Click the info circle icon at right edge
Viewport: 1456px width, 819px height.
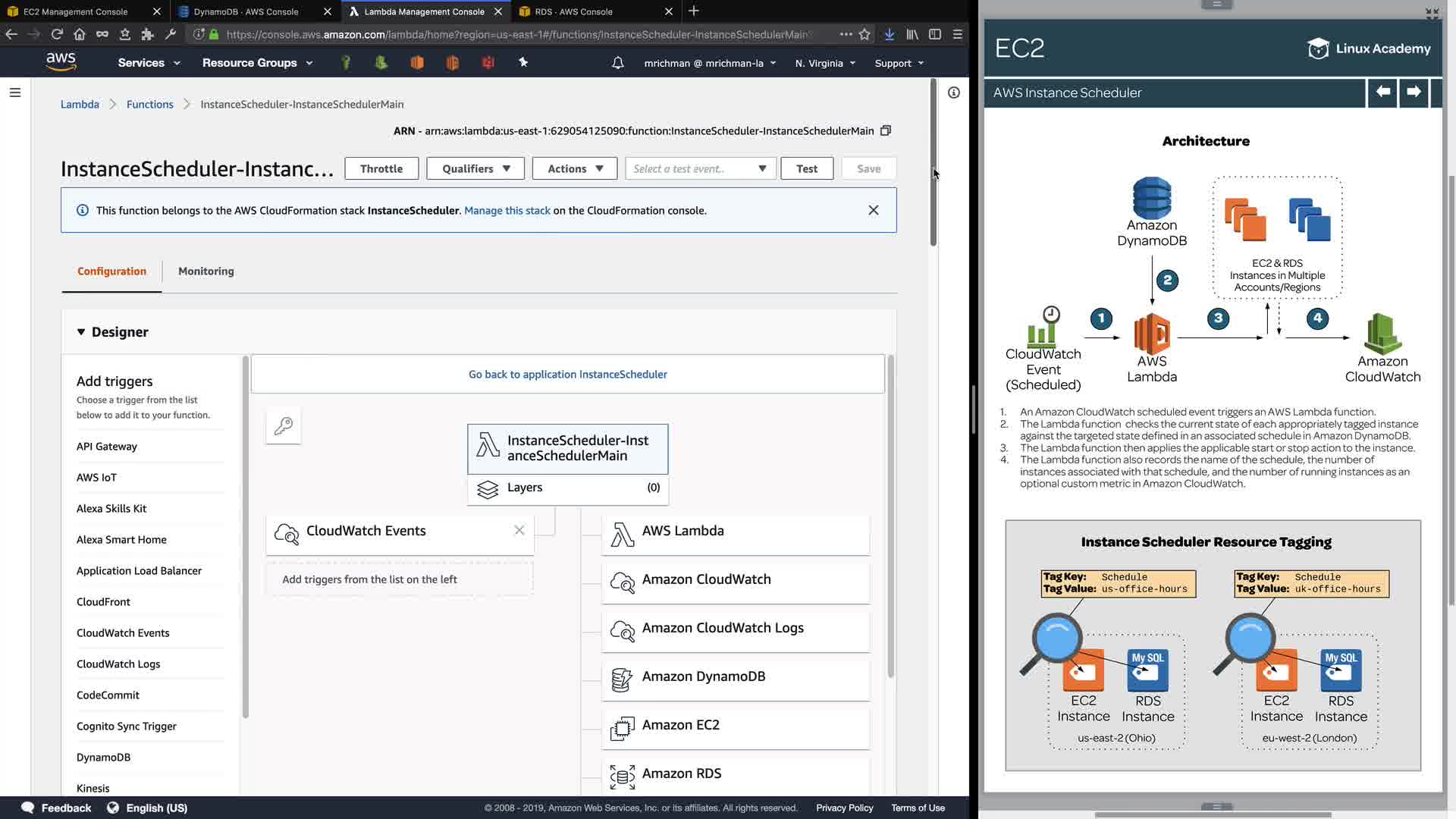953,93
